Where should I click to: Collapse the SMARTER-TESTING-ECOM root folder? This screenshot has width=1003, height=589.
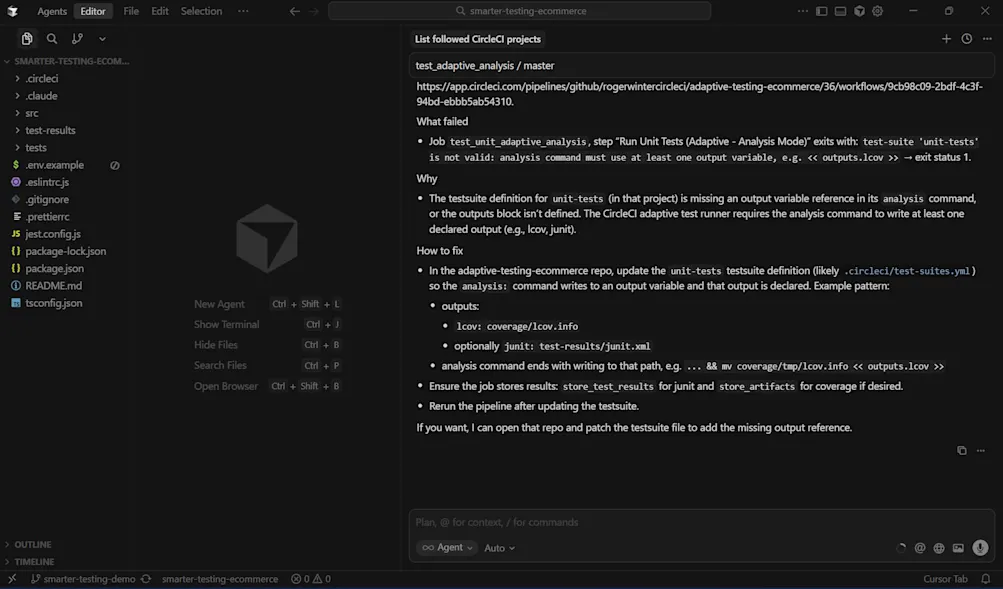click(x=67, y=61)
